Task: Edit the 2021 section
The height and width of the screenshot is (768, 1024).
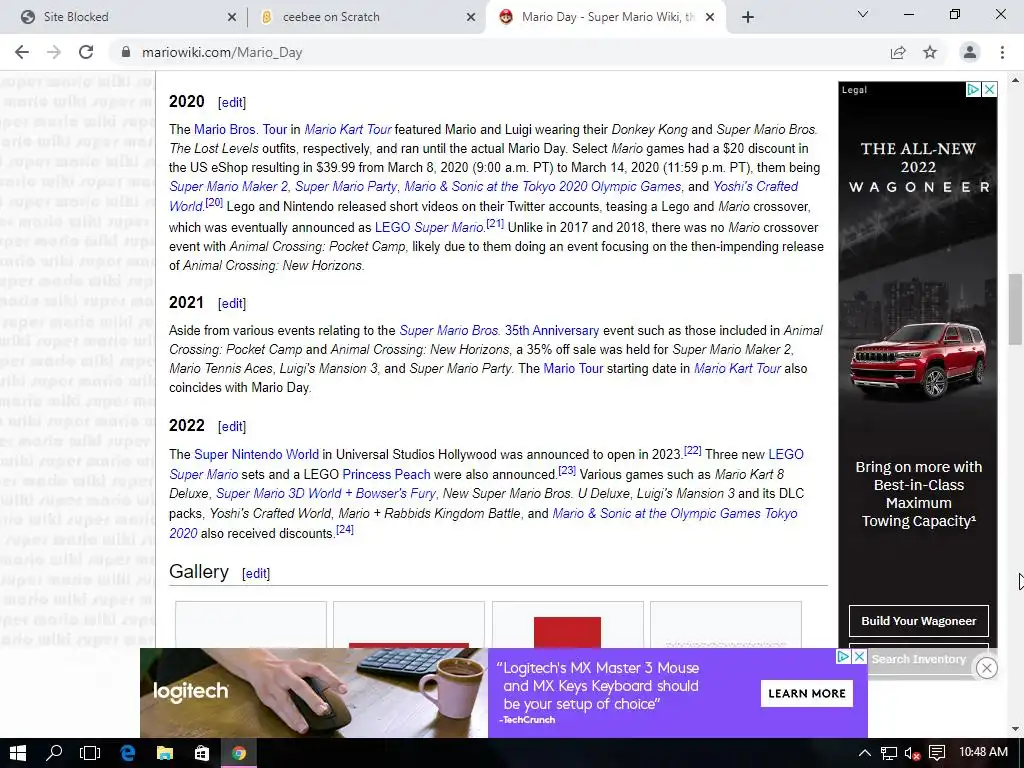Action: coord(232,304)
